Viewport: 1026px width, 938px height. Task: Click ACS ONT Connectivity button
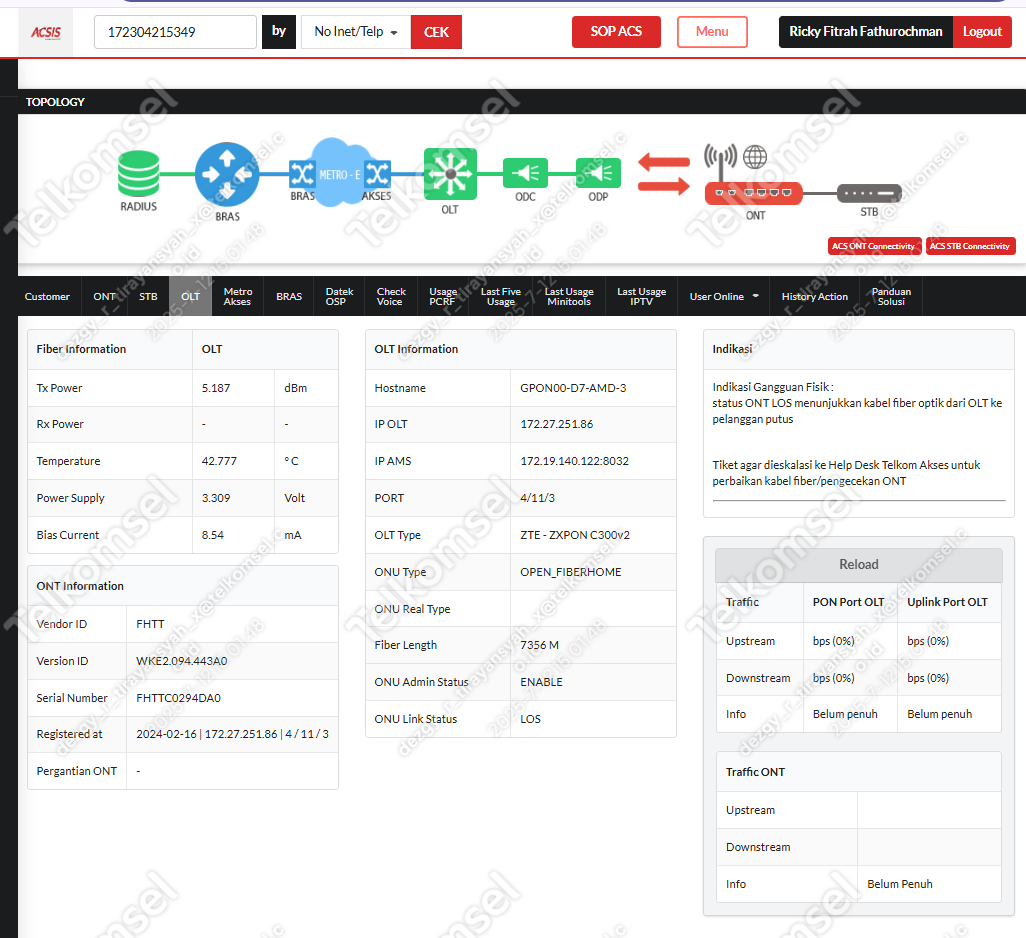click(x=874, y=246)
